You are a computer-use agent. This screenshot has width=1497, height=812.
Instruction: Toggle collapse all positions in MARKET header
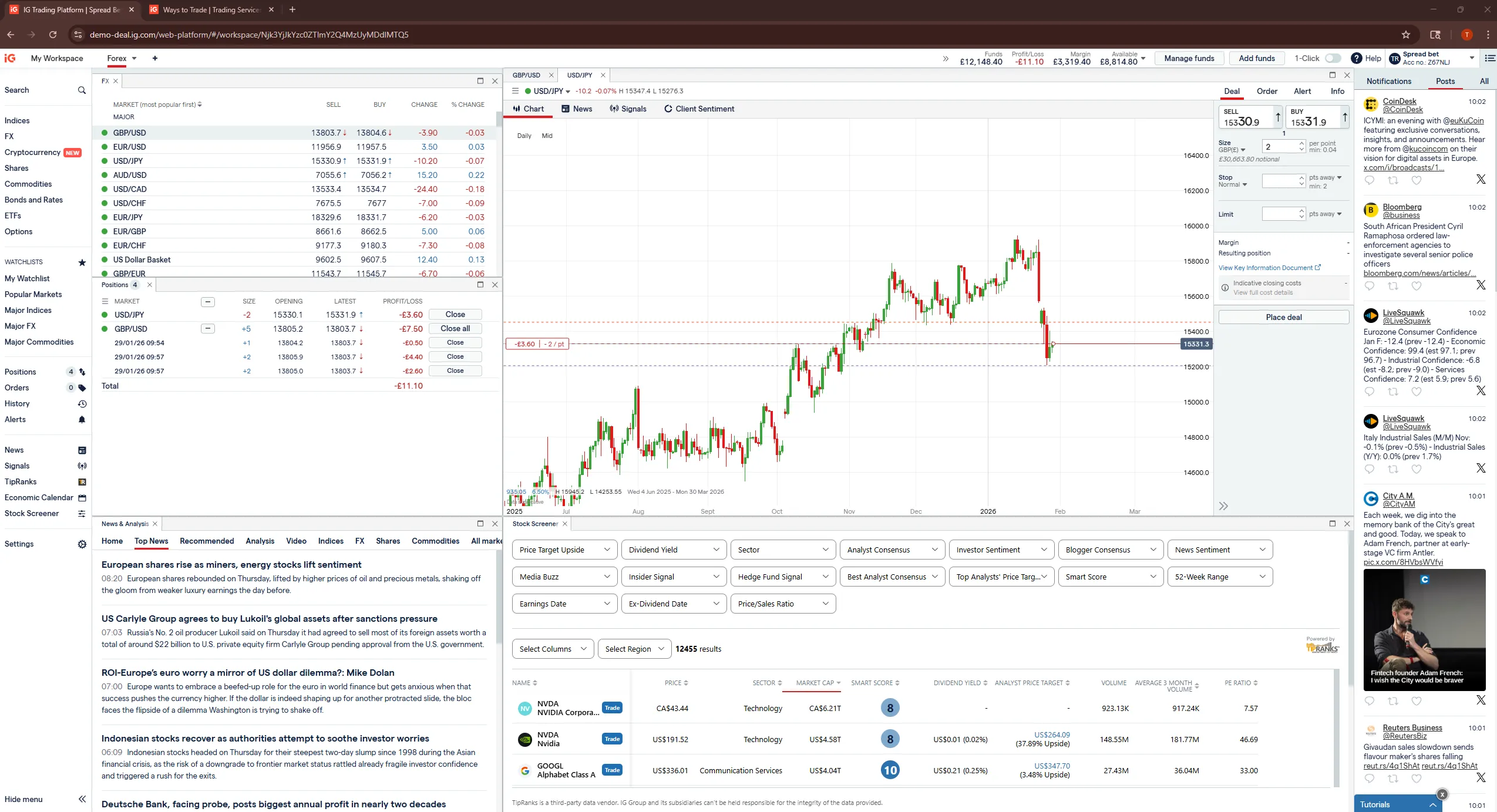coord(207,302)
